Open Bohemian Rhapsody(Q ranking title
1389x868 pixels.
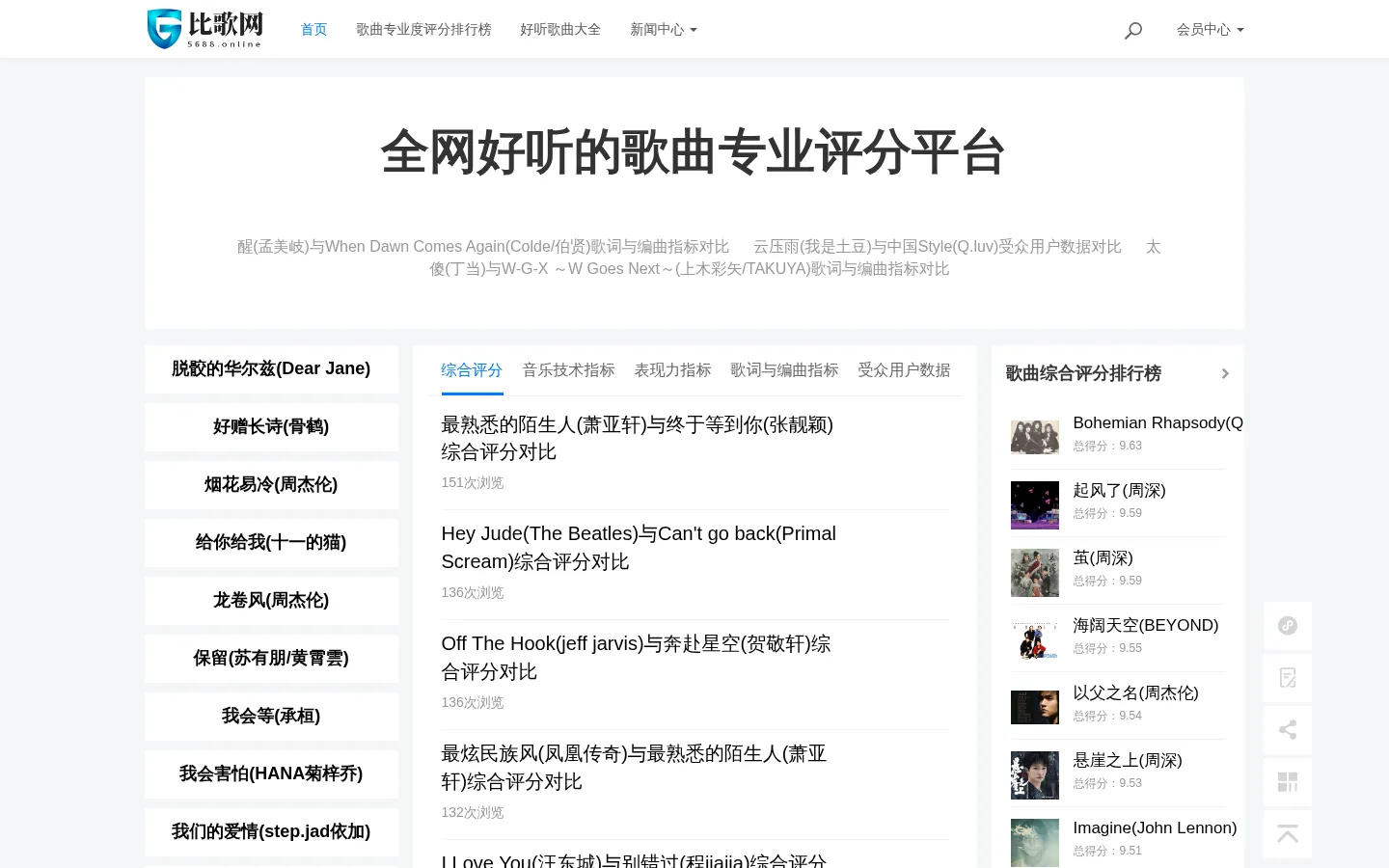[x=1157, y=423]
